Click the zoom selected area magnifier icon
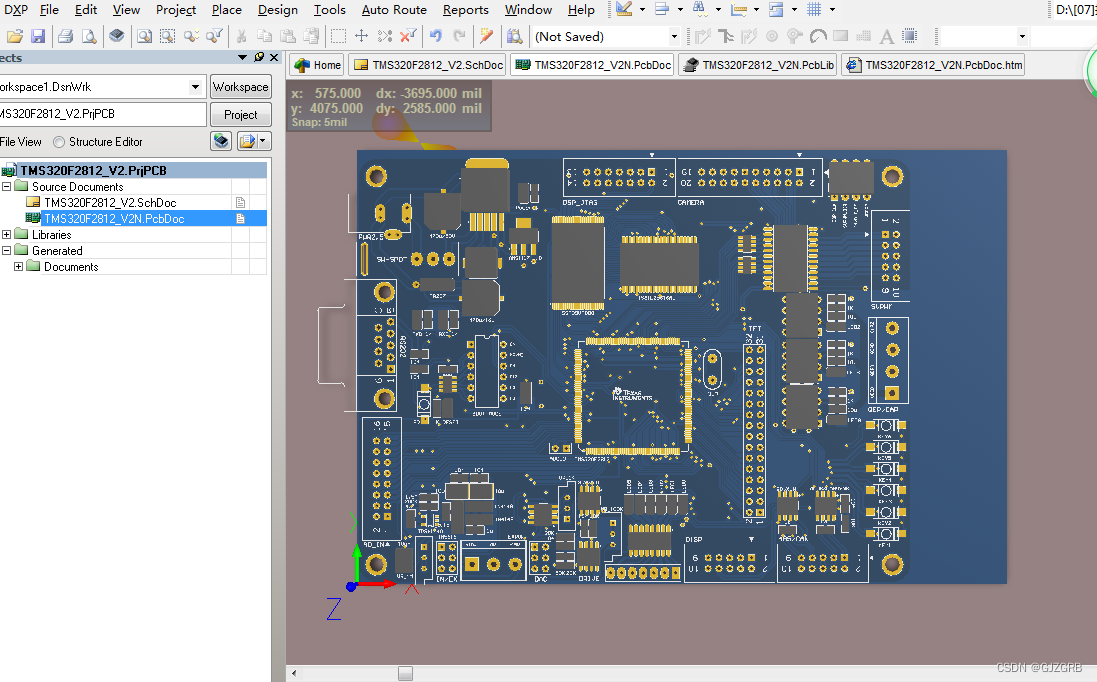The image size is (1097, 682). (168, 37)
